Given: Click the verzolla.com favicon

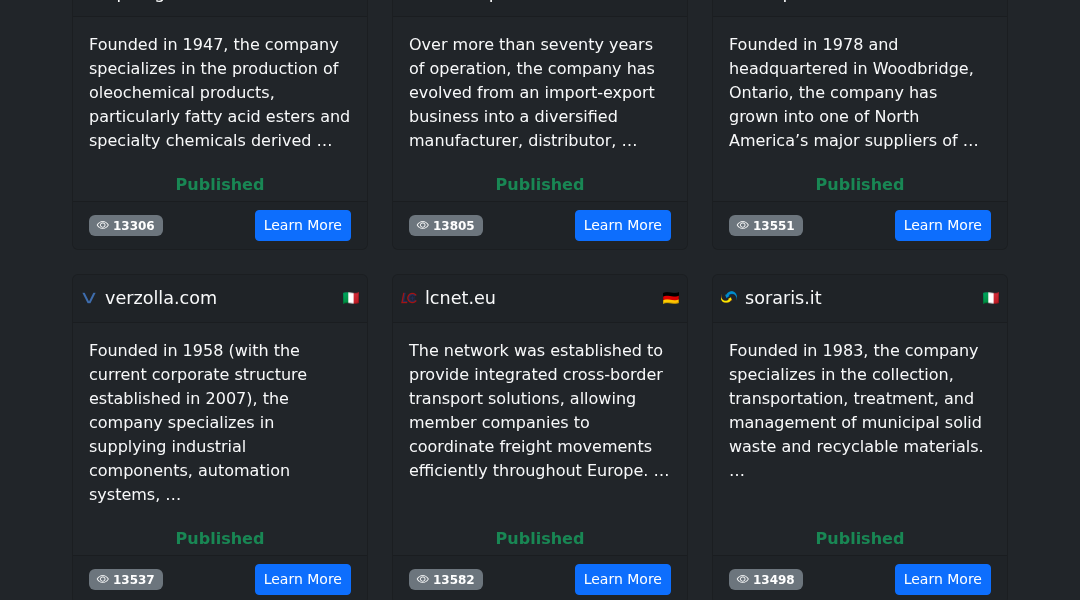Looking at the screenshot, I should click(x=89, y=298).
